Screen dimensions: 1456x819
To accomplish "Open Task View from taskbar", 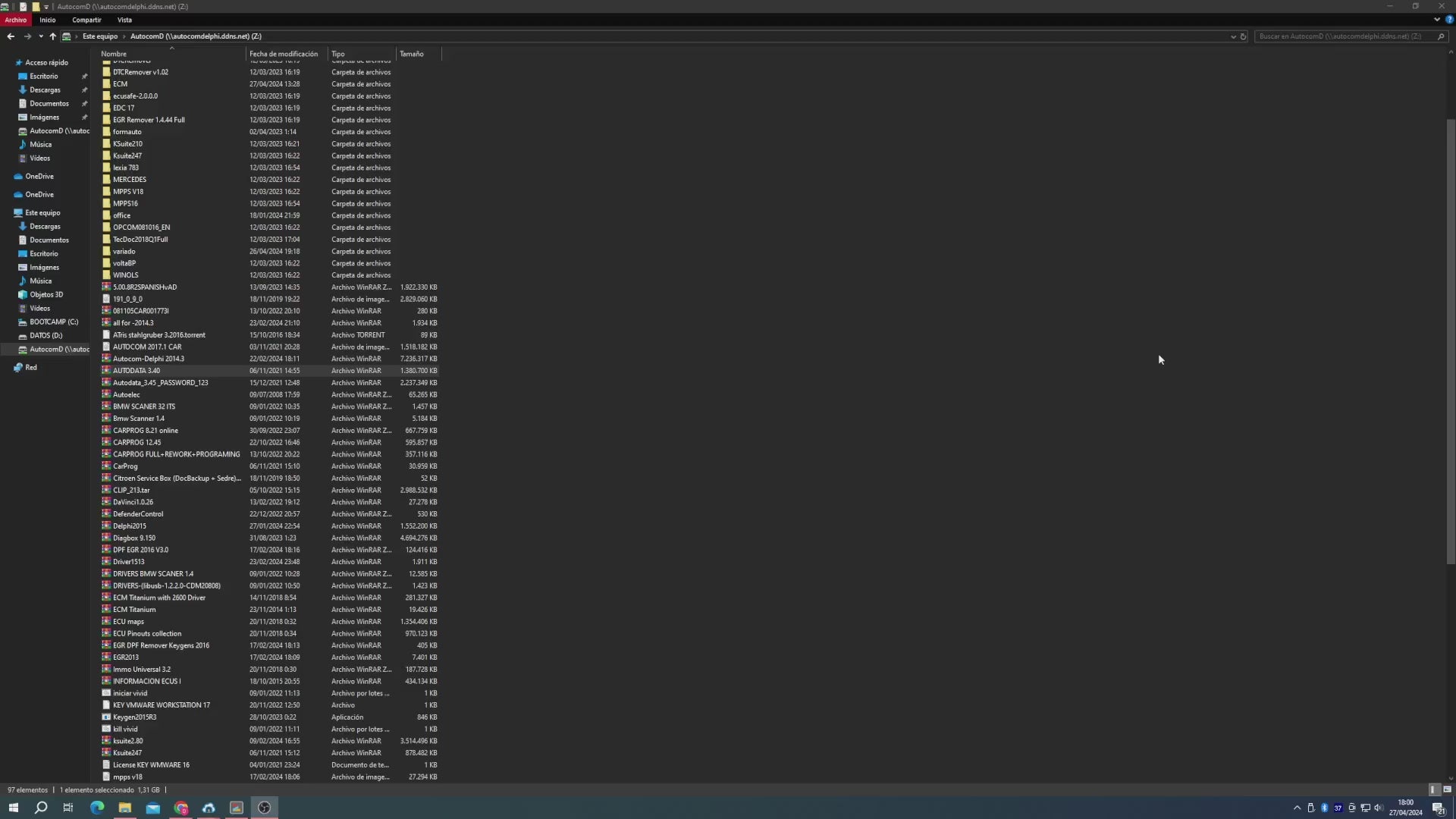I will click(x=68, y=808).
